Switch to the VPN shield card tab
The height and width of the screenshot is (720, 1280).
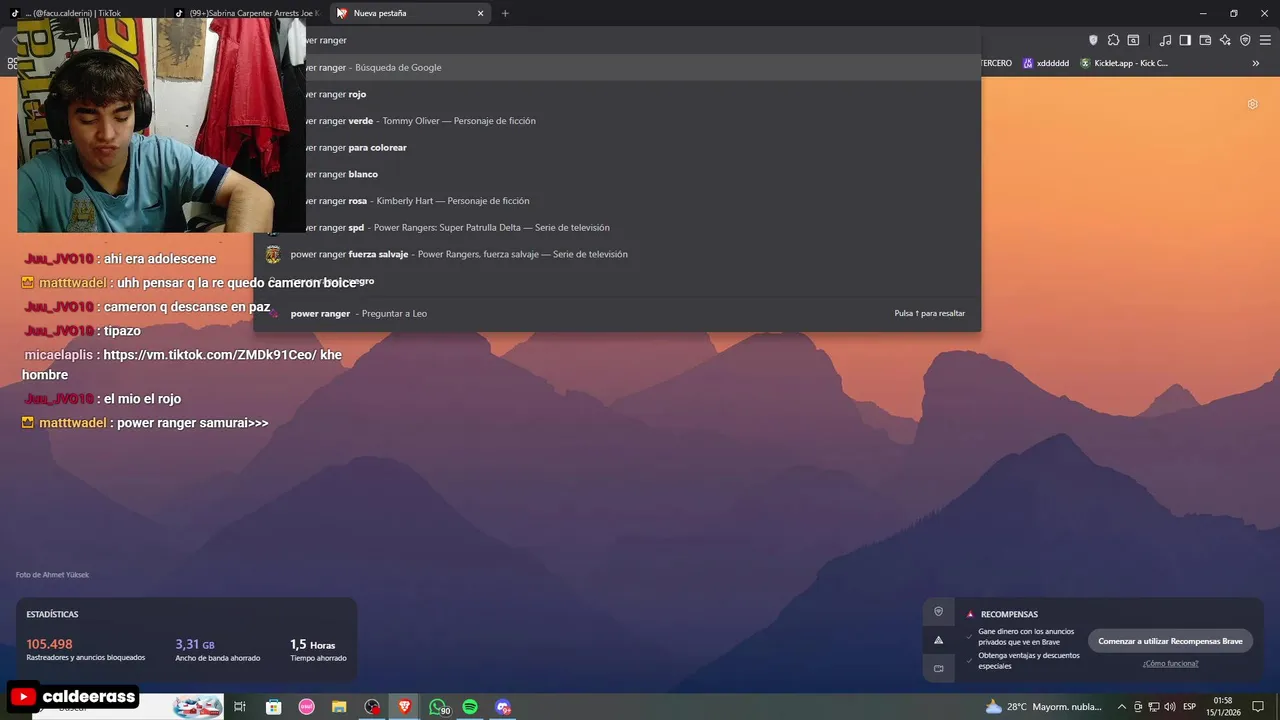(x=938, y=611)
